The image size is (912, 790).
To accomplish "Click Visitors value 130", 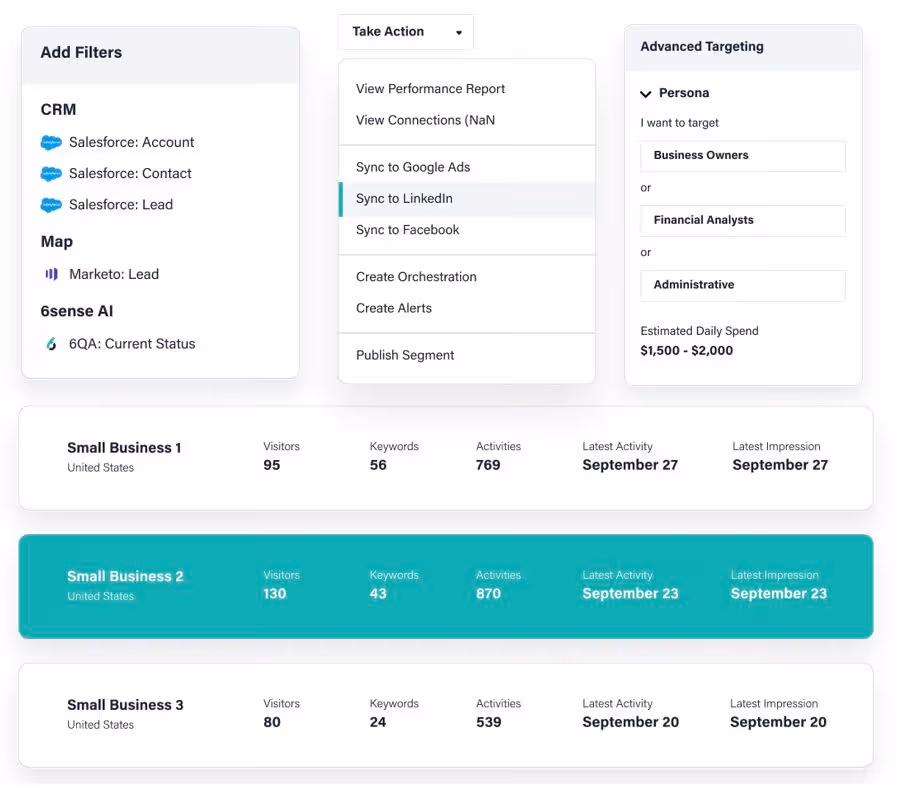I will pyautogui.click(x=275, y=594).
